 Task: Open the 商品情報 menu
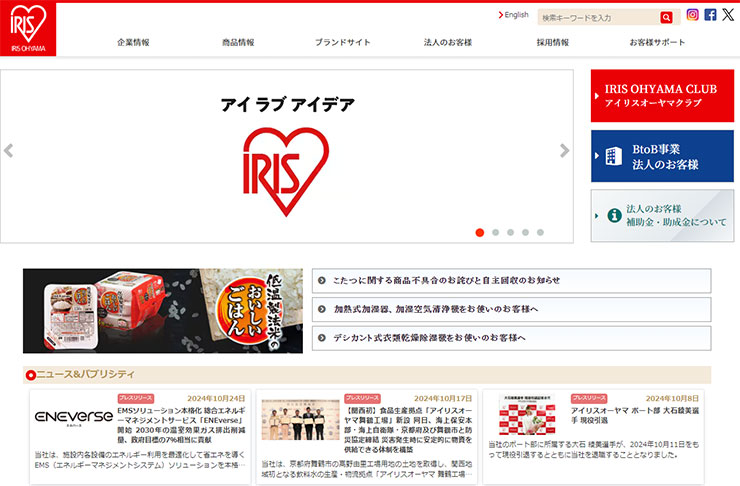click(x=238, y=42)
